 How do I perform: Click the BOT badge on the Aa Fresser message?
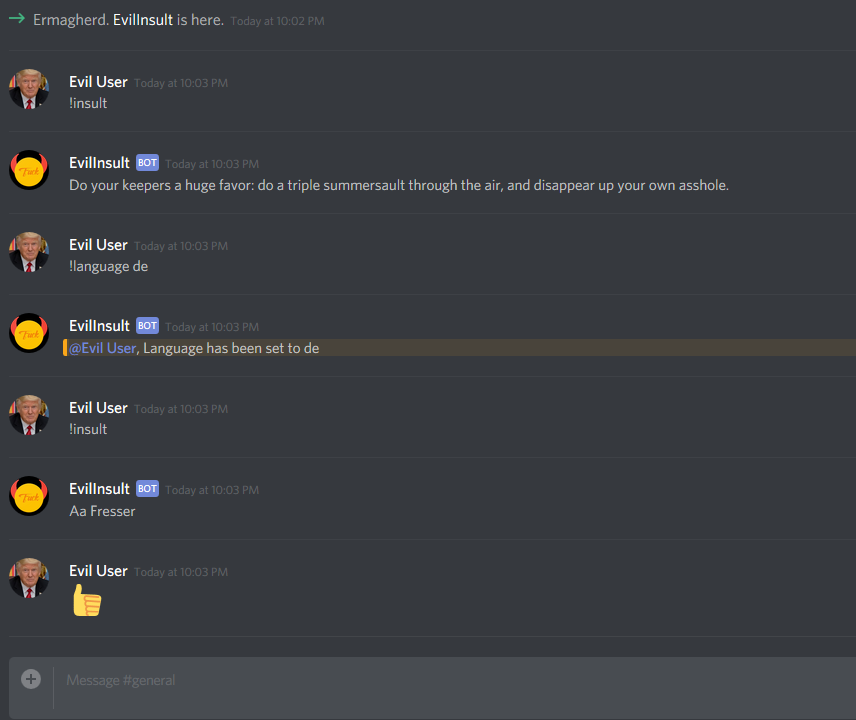[x=147, y=489]
